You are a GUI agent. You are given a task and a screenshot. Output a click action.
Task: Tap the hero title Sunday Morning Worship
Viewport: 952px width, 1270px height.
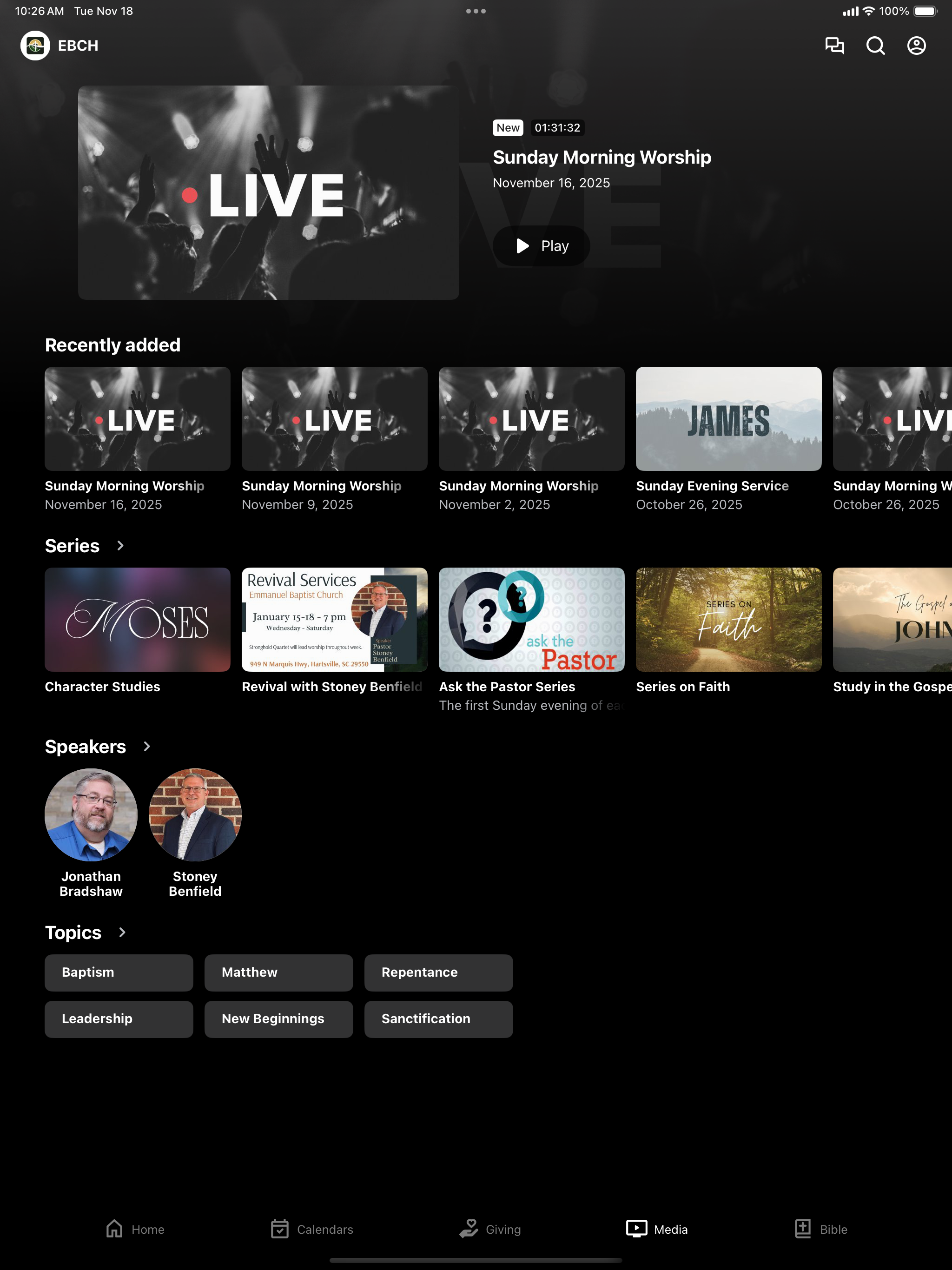(x=602, y=157)
